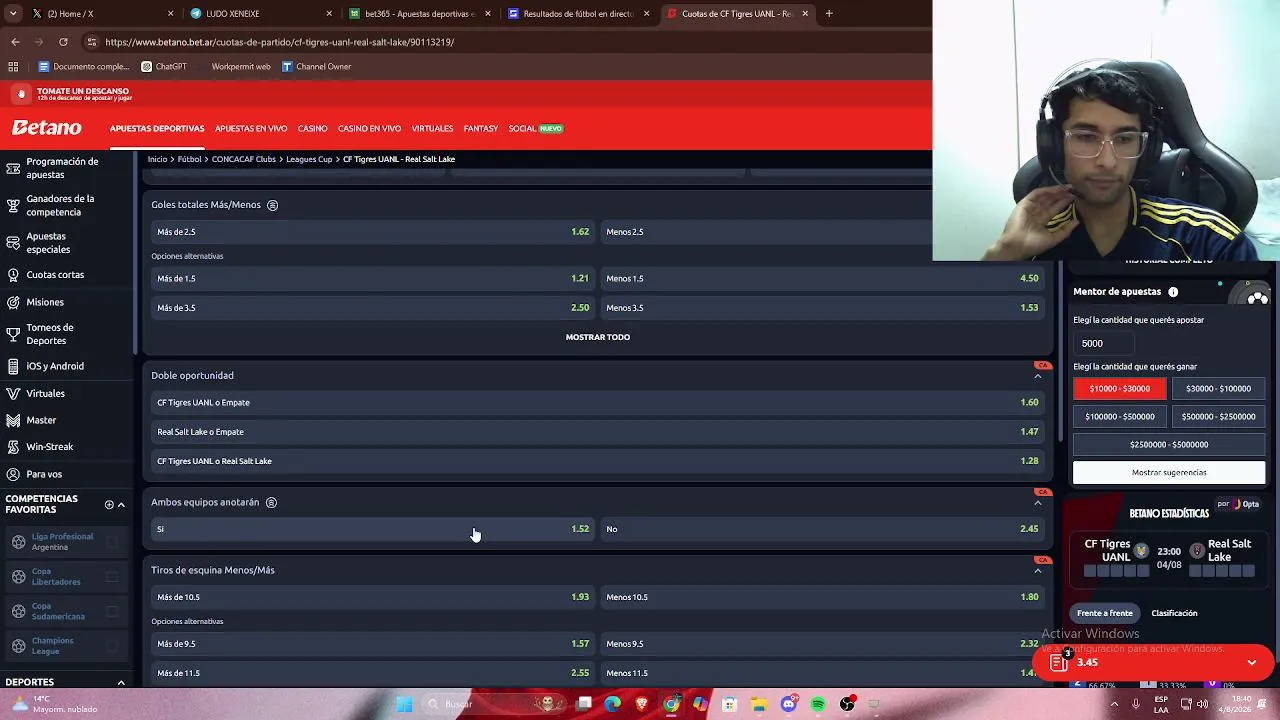Image resolution: width=1280 pixels, height=720 pixels.
Task: Open Programación de apuestas sidebar icon
Action: pos(13,168)
